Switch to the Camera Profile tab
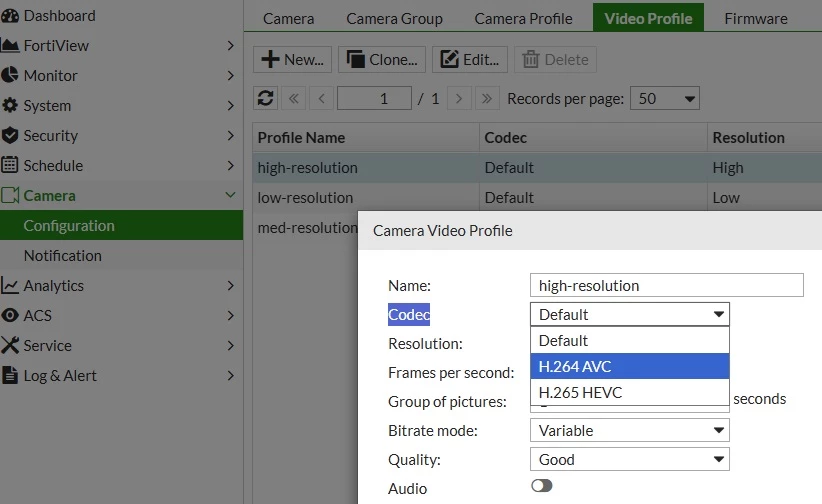 pos(523,18)
